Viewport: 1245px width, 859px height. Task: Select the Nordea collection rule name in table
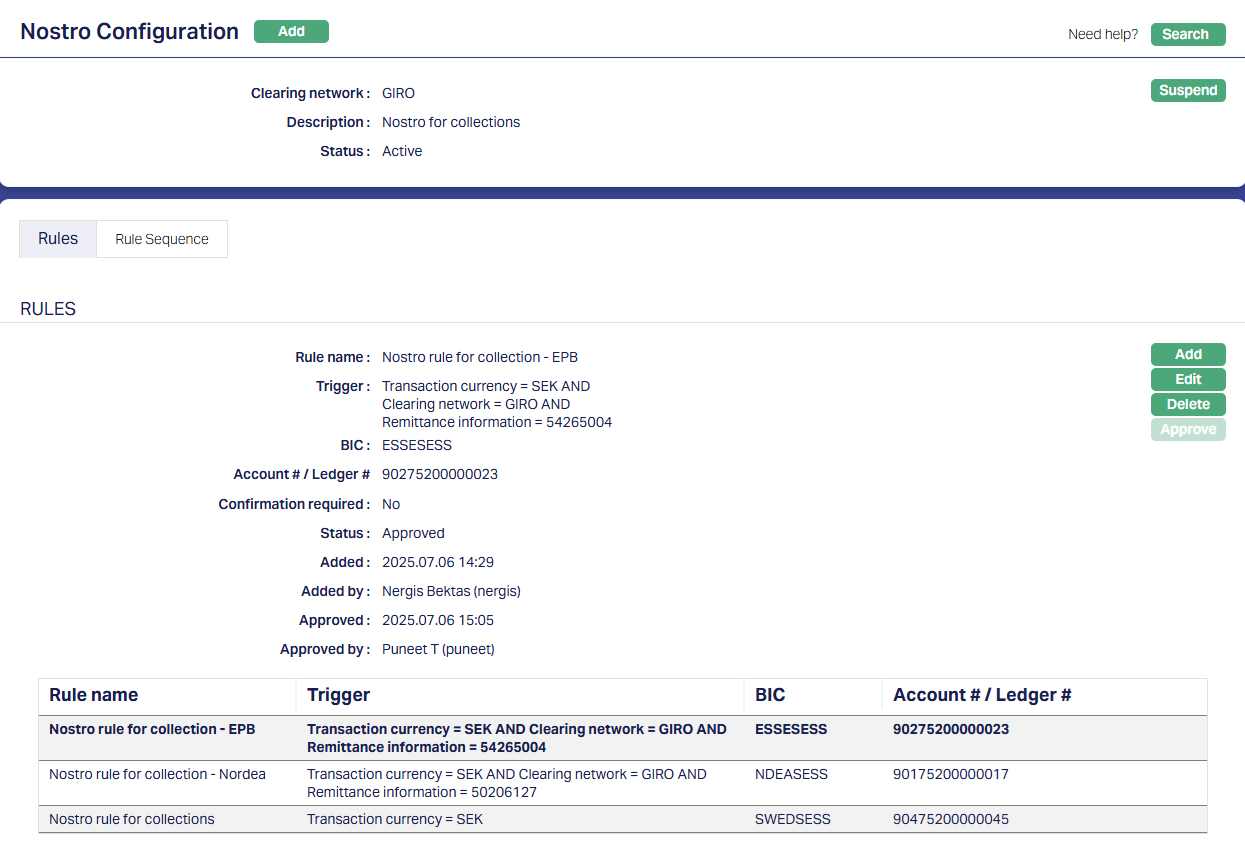click(157, 774)
